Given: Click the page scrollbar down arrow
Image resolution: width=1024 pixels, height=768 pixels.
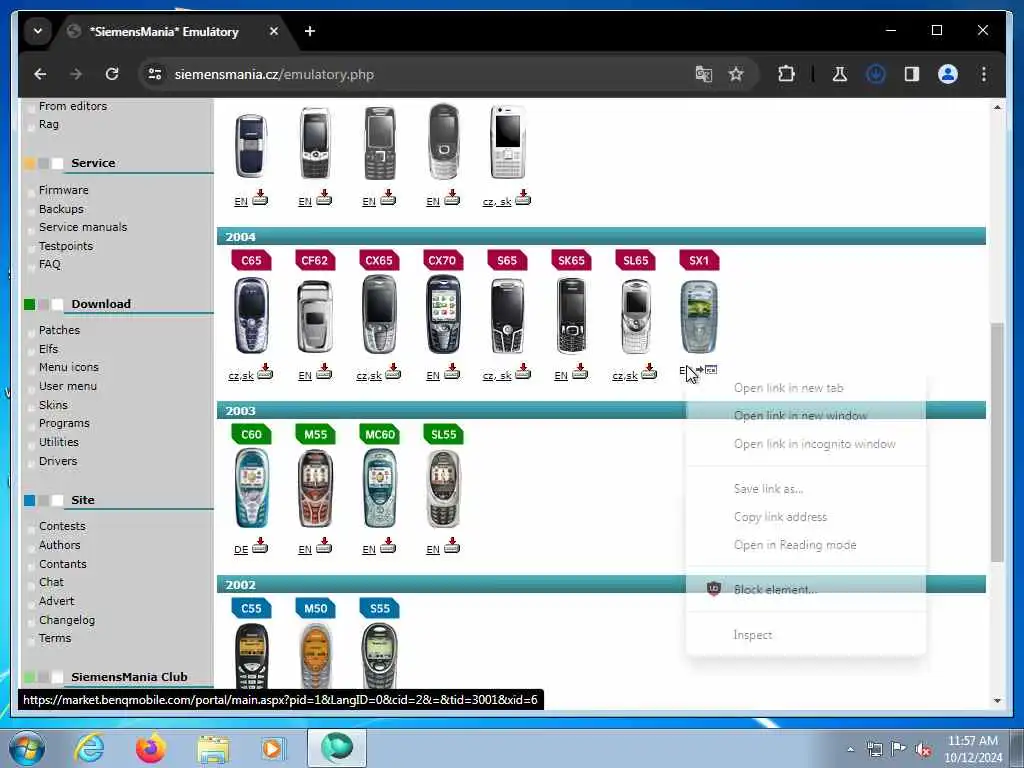Looking at the screenshot, I should [997, 700].
